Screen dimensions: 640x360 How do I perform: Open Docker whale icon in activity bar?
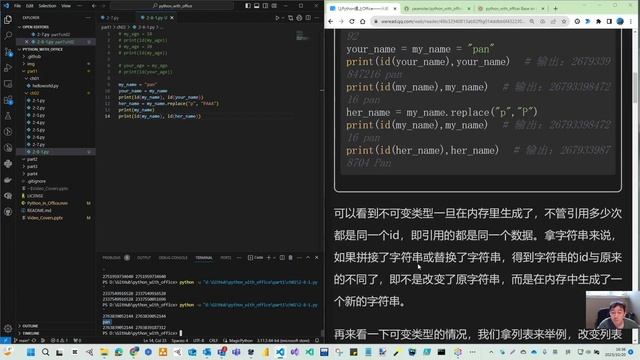pyautogui.click(x=8, y=180)
